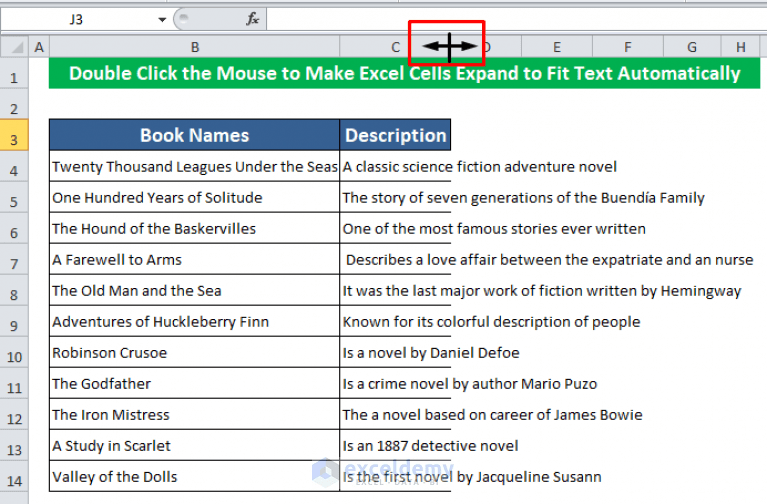Select 'A Study in Scarlet' cell
767x504 pixels.
195,445
